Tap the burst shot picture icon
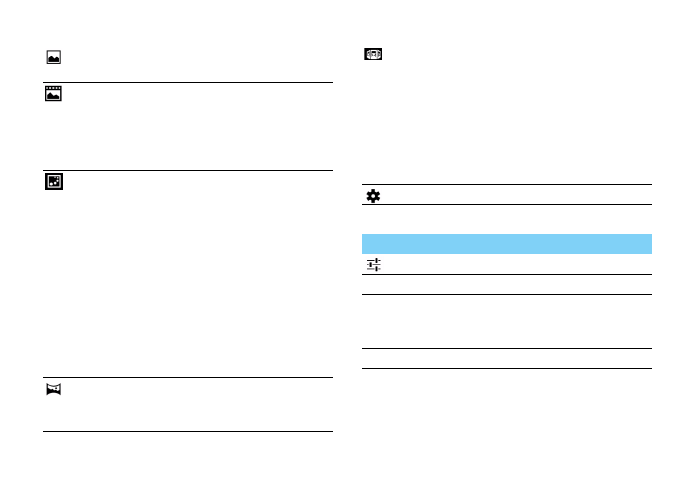This screenshot has height=498, width=680. (x=53, y=95)
